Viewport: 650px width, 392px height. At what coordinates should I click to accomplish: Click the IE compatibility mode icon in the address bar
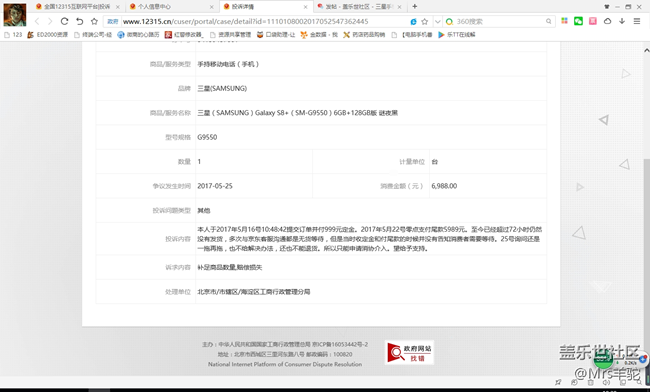click(413, 22)
